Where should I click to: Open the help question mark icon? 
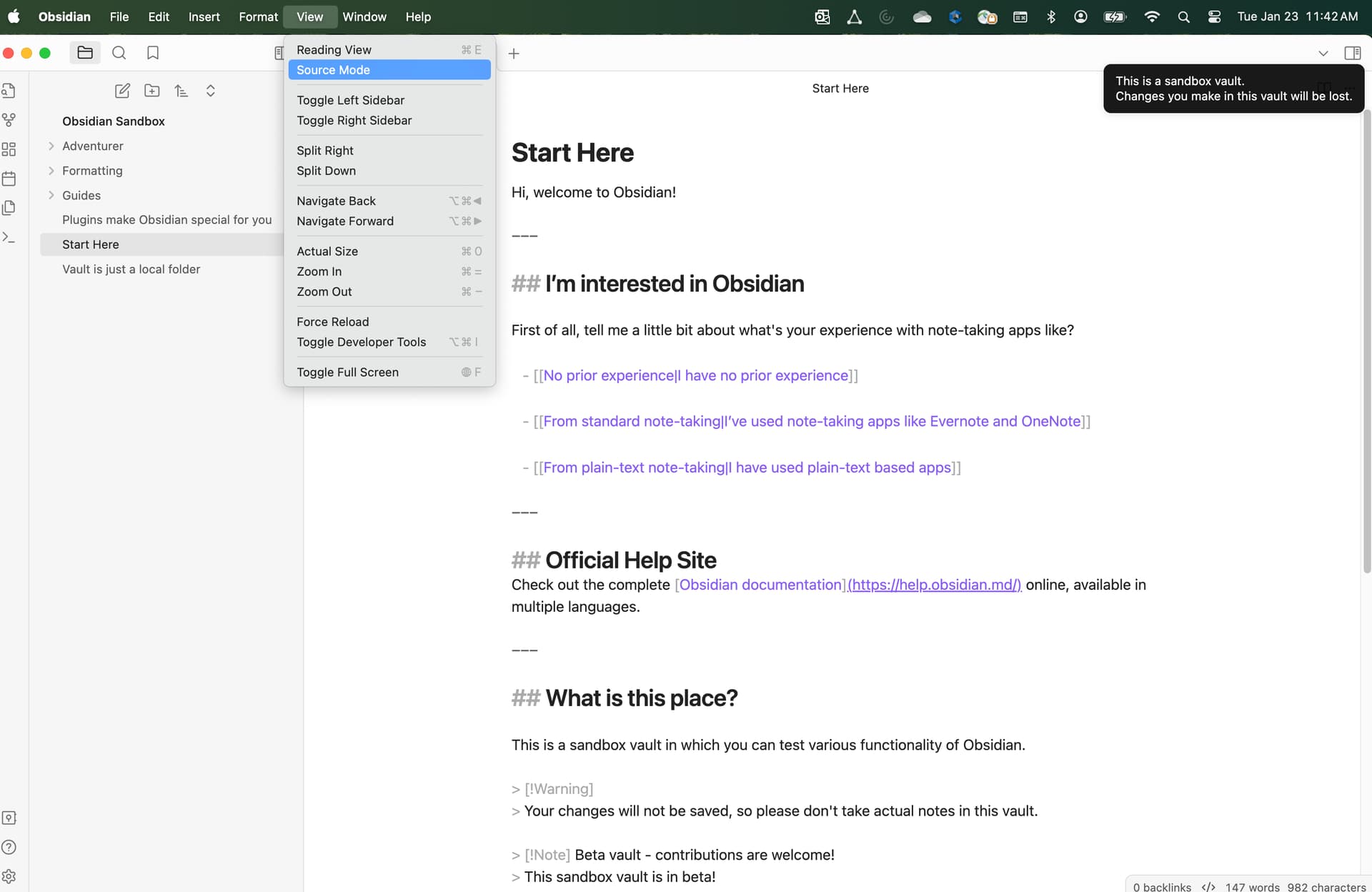click(x=9, y=847)
